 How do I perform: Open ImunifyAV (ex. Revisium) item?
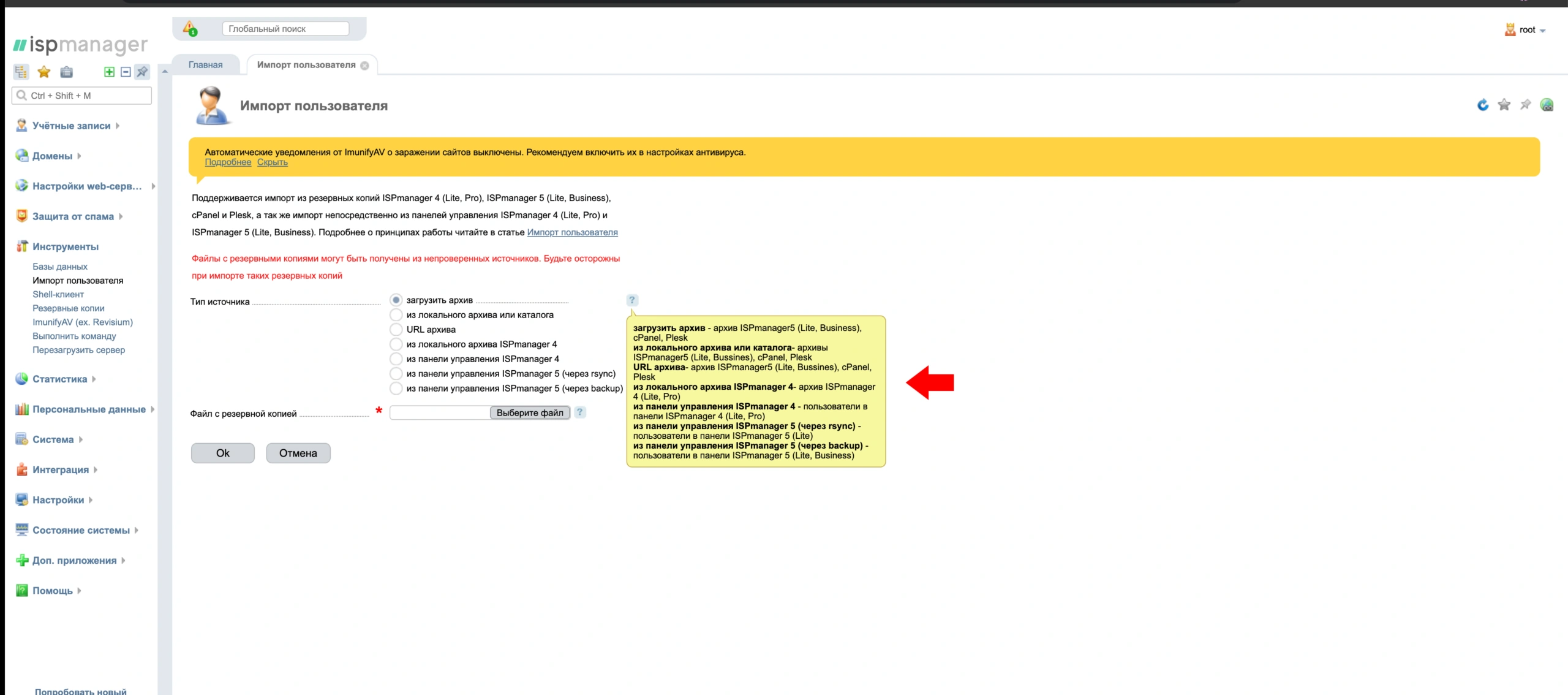point(83,322)
